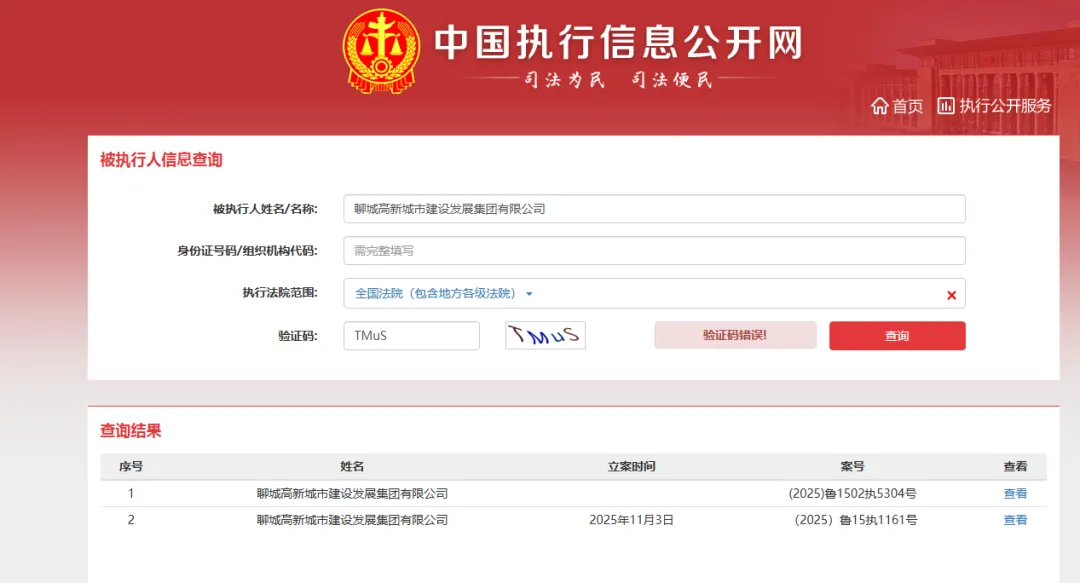Click company name in result row 2
Viewport: 1080px width, 583px height.
click(352, 520)
